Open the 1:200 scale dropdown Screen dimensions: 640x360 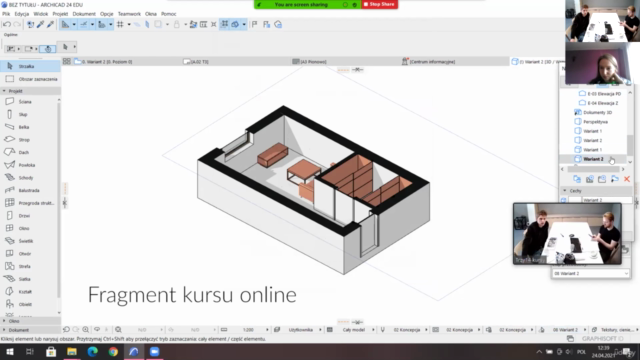(248, 330)
